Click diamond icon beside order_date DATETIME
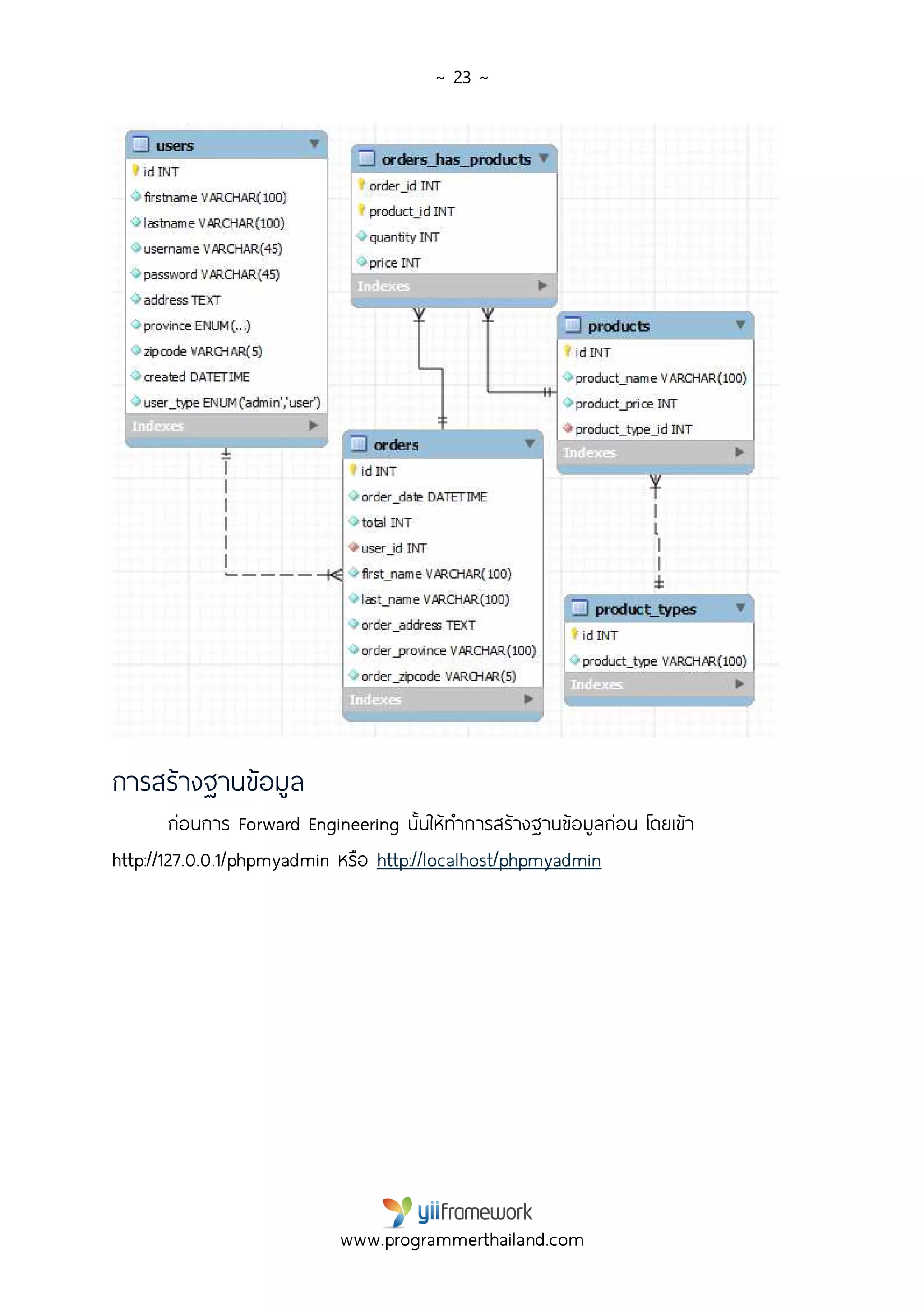This screenshot has height=1308, width=924. click(354, 496)
